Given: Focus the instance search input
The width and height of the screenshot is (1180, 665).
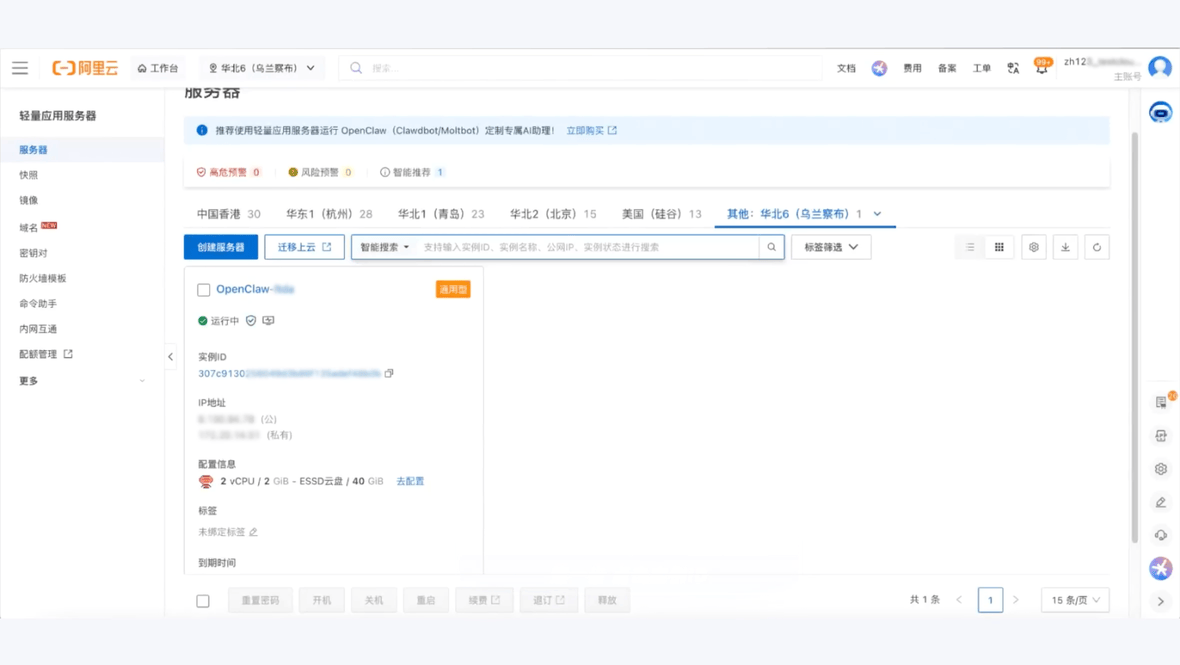Looking at the screenshot, I should coord(587,247).
